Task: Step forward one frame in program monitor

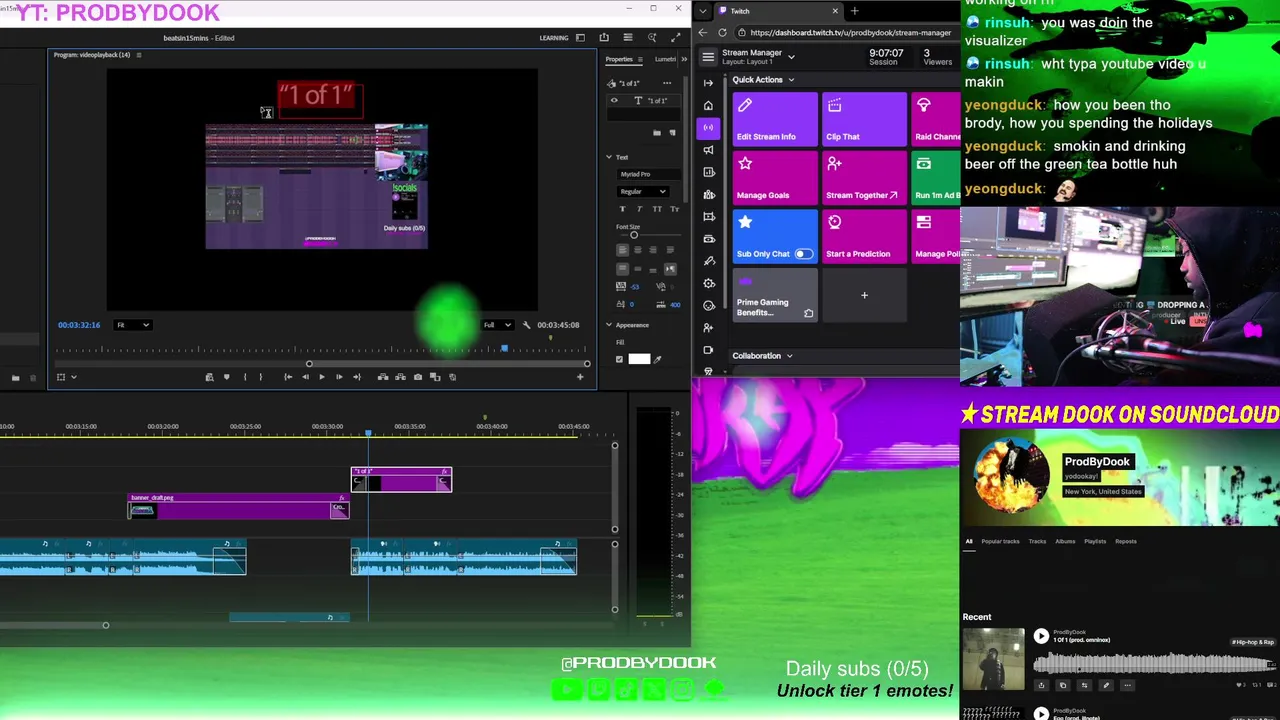Action: coord(339,377)
